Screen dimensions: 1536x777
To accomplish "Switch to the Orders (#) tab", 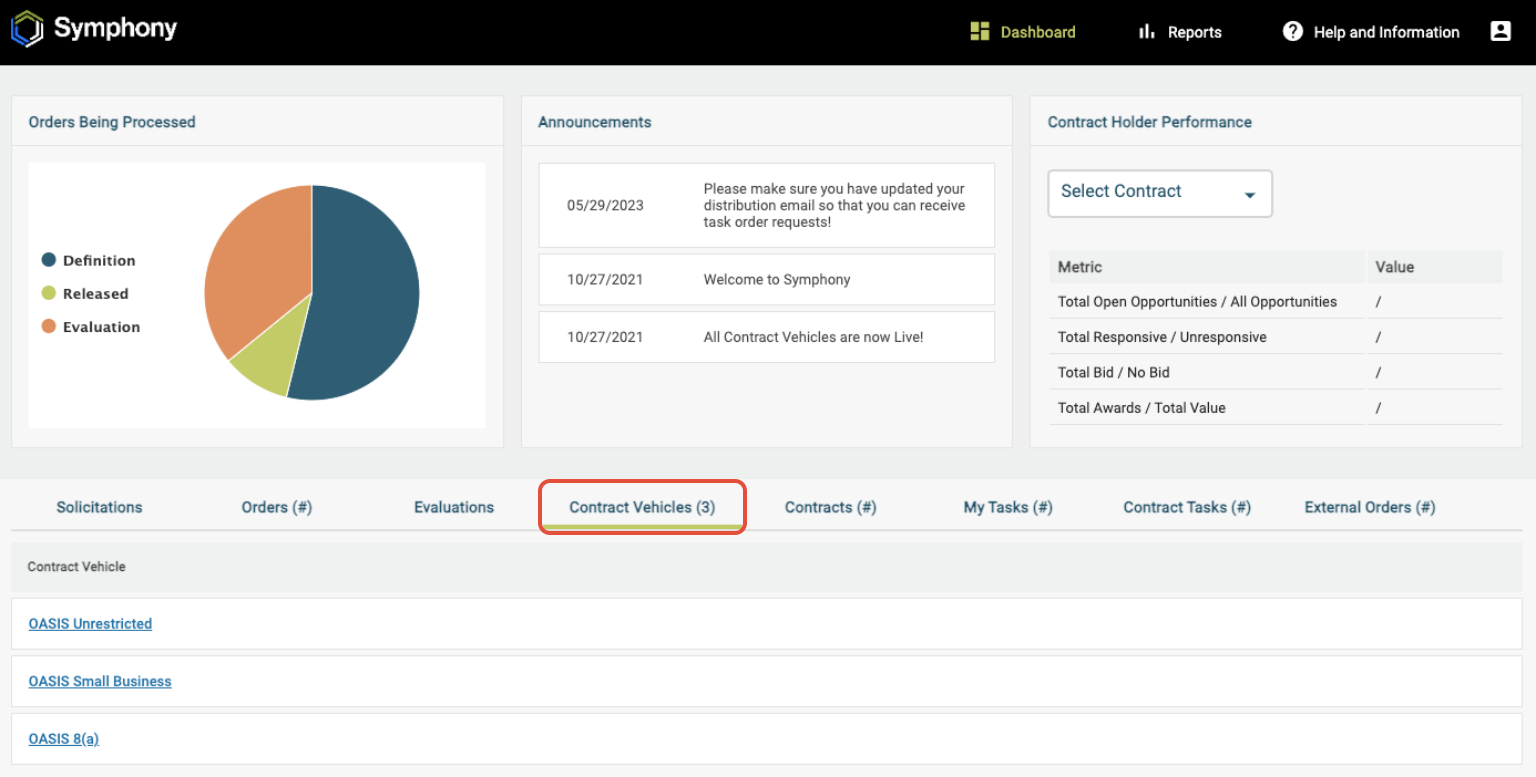I will click(x=277, y=507).
